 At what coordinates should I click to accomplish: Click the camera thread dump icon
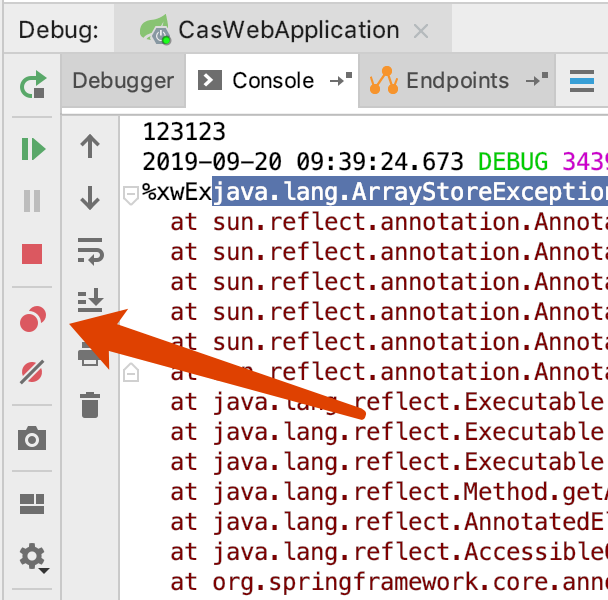pos(32,438)
